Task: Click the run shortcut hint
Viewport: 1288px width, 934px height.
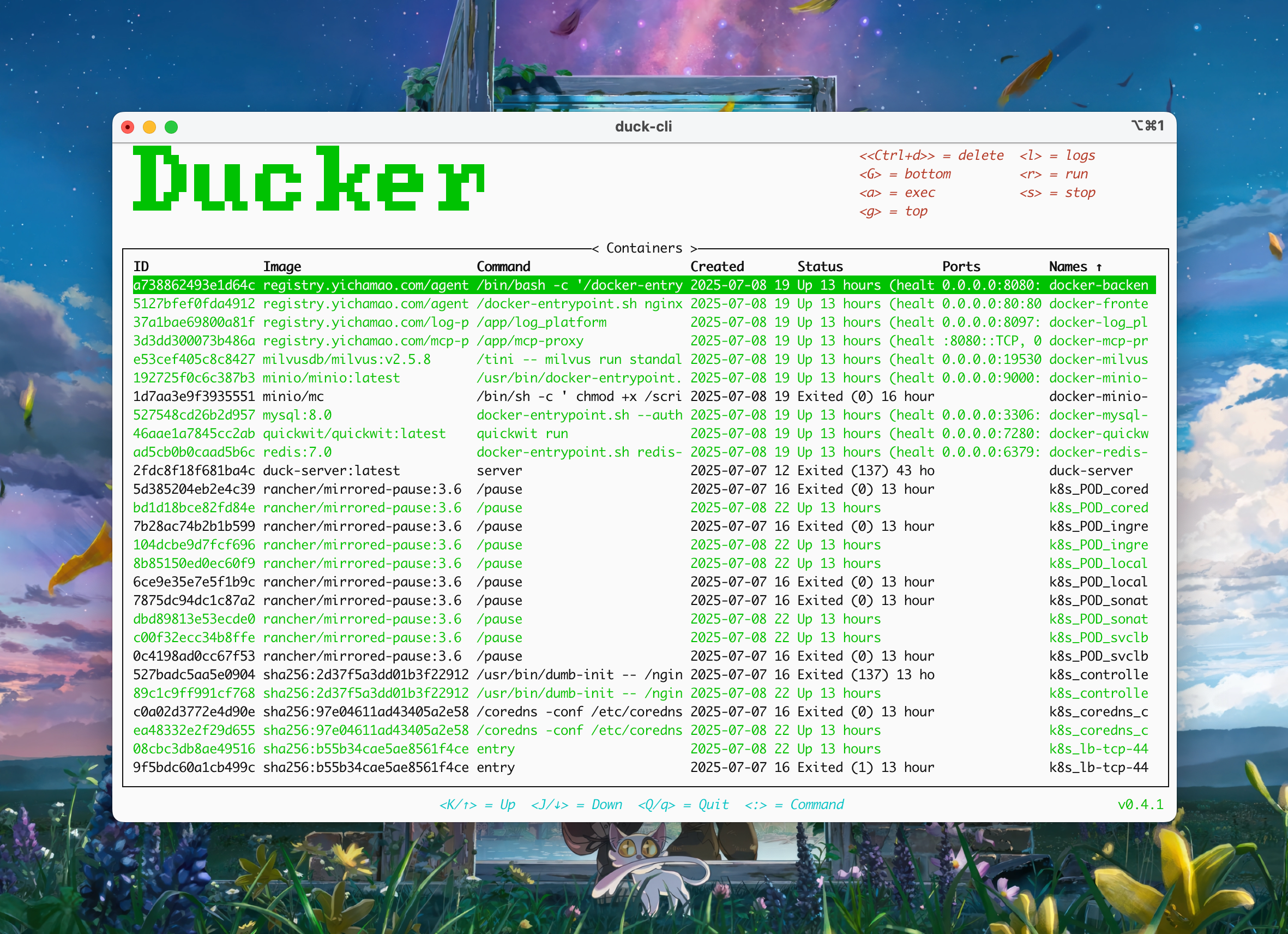Action: pyautogui.click(x=1055, y=174)
